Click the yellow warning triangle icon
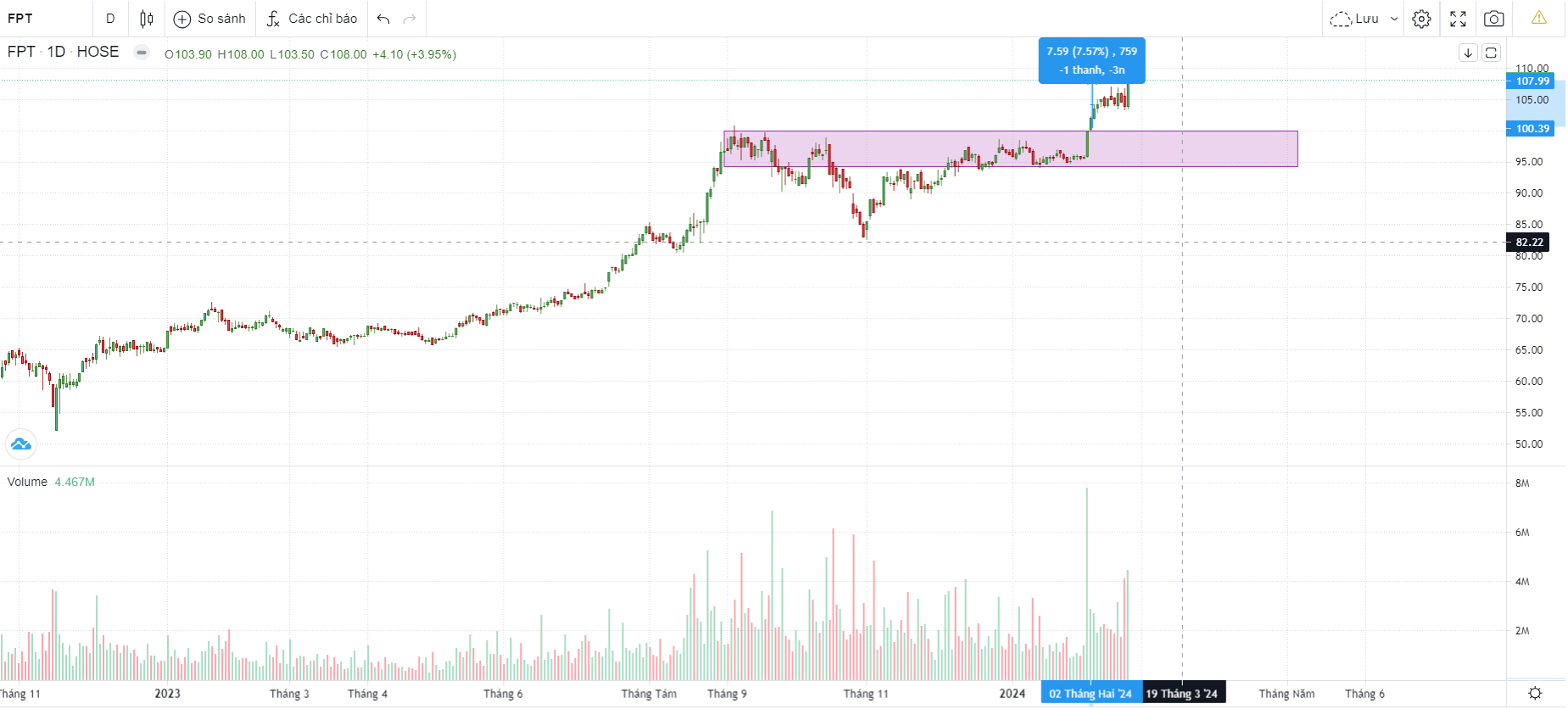 (1539, 18)
